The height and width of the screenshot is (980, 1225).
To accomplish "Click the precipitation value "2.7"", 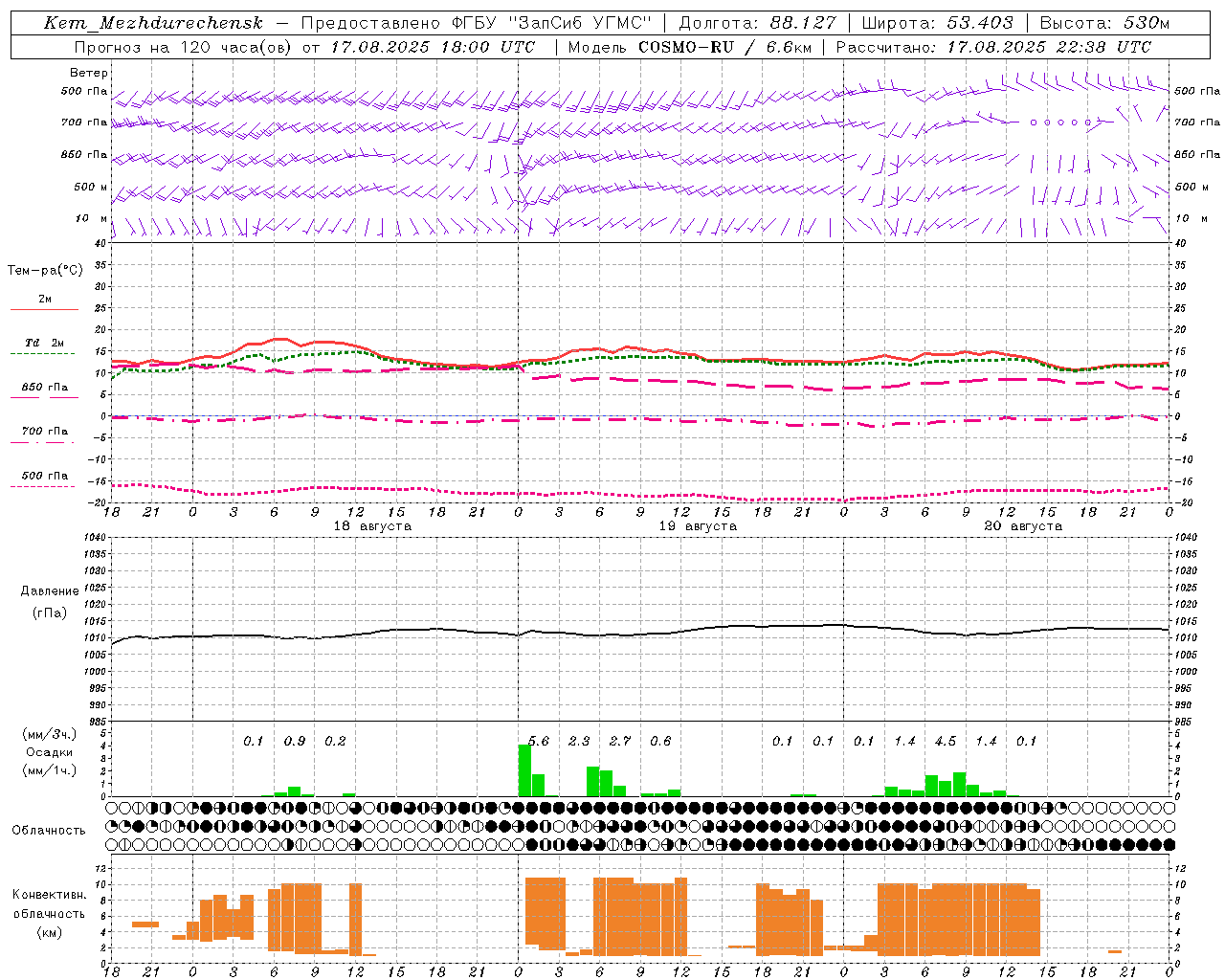I will tap(620, 741).
